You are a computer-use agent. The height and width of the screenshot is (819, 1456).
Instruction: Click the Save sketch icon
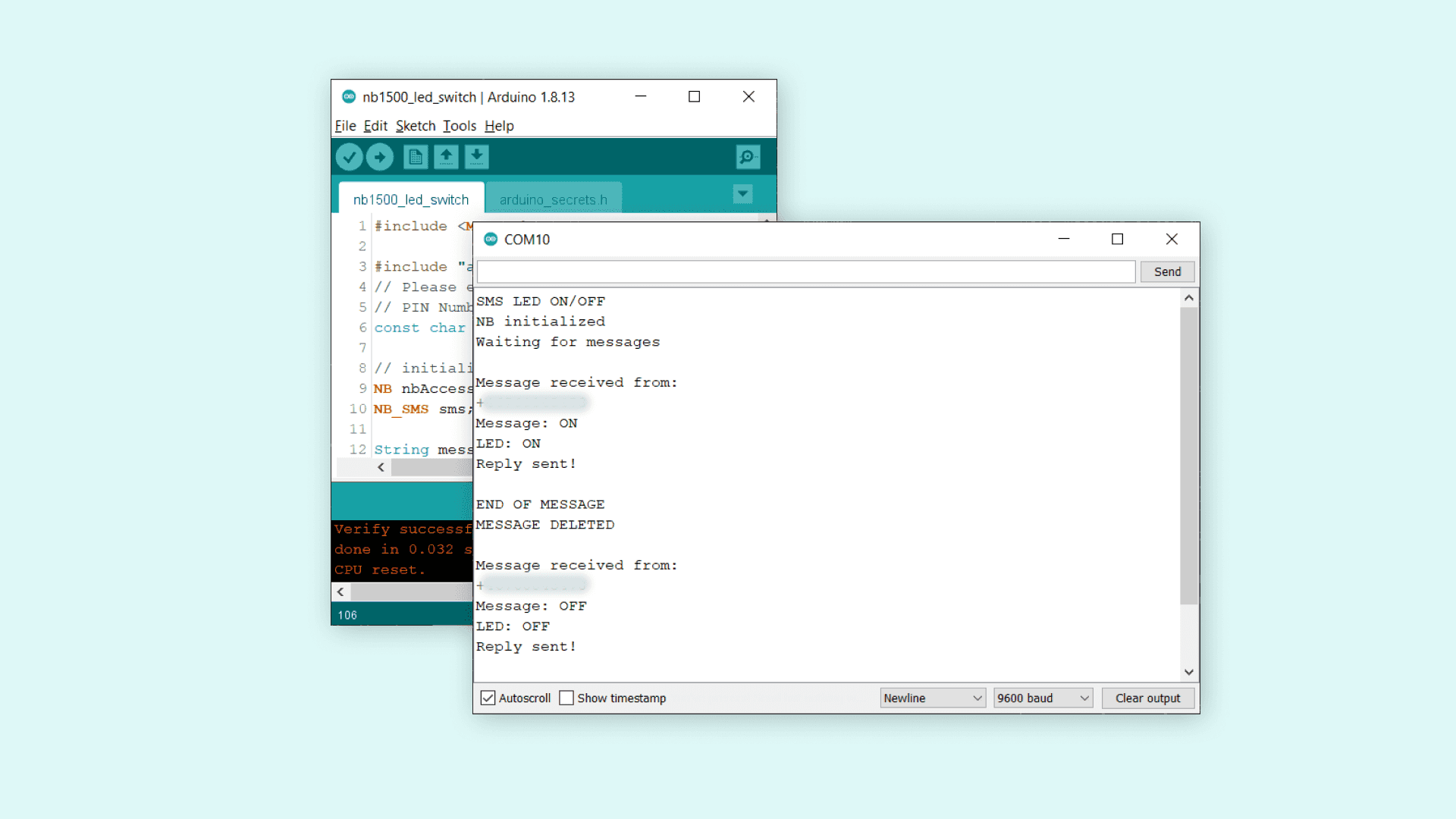(x=476, y=157)
